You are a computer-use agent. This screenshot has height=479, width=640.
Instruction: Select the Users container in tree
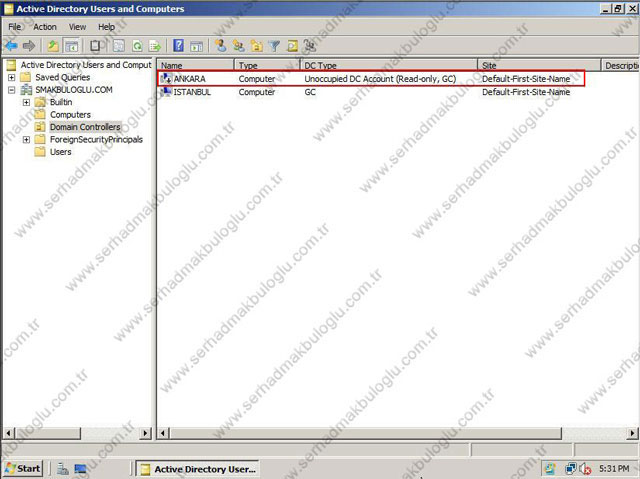pos(60,152)
